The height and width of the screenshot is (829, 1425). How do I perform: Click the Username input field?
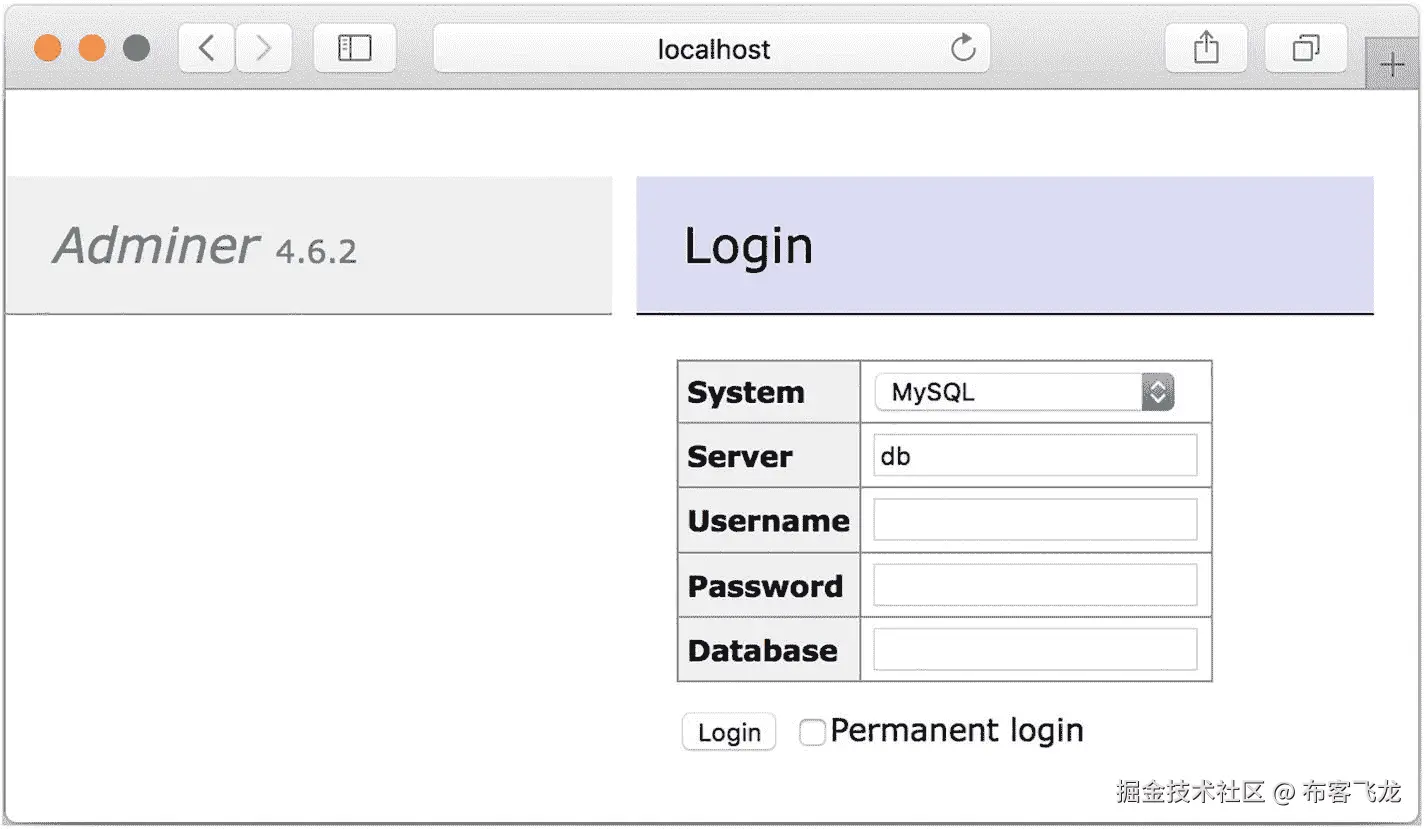[1035, 520]
